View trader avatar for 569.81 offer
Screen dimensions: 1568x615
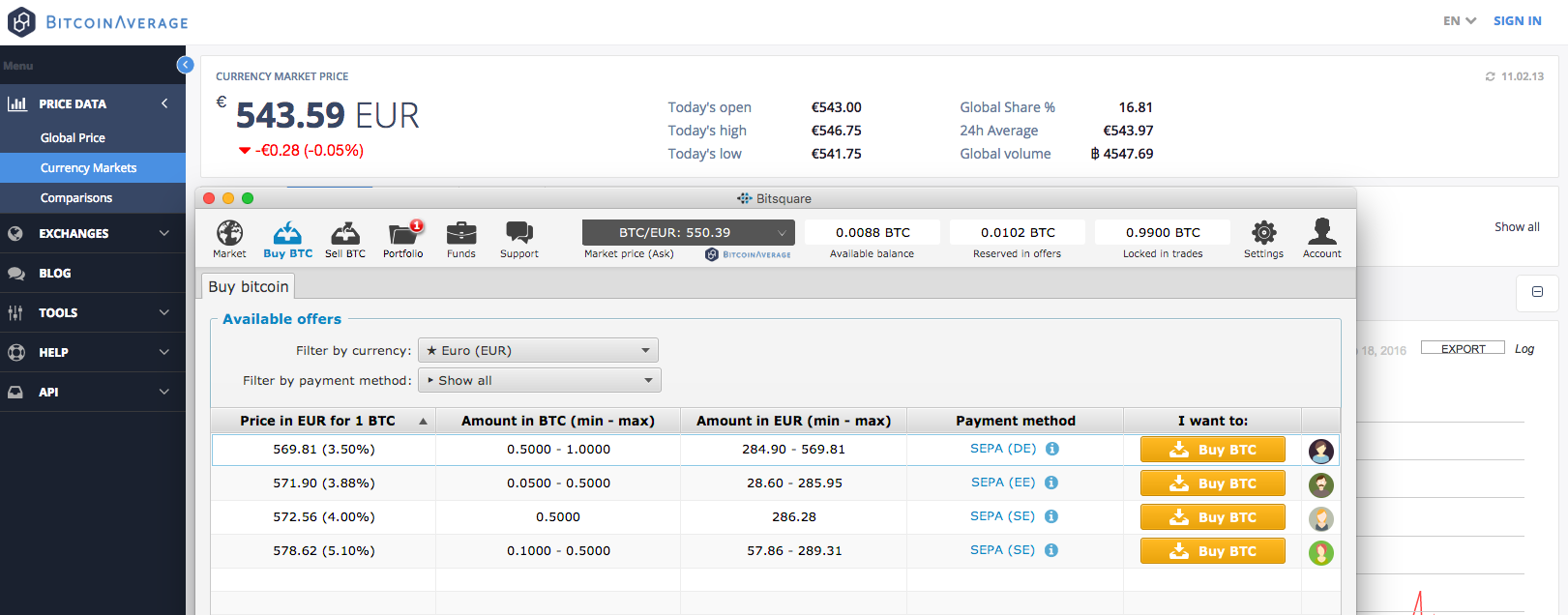1321,451
